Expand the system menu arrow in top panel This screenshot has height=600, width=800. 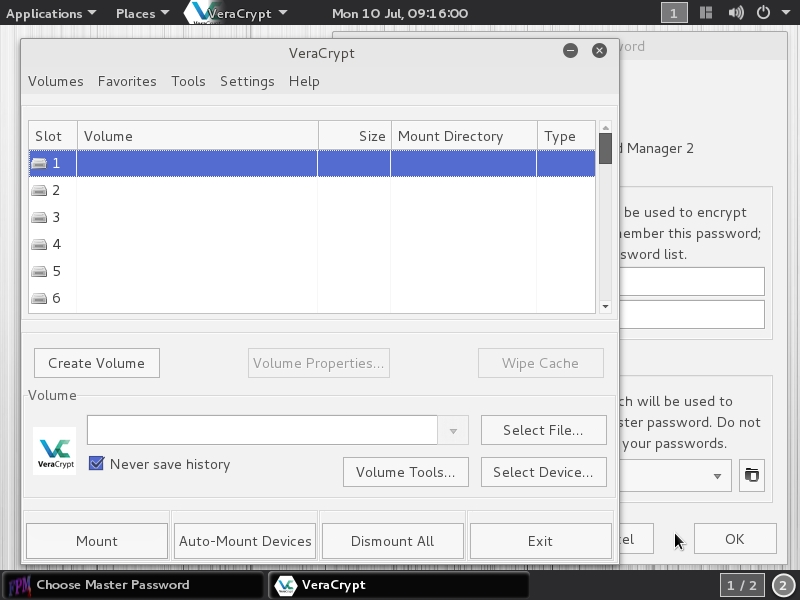(786, 13)
